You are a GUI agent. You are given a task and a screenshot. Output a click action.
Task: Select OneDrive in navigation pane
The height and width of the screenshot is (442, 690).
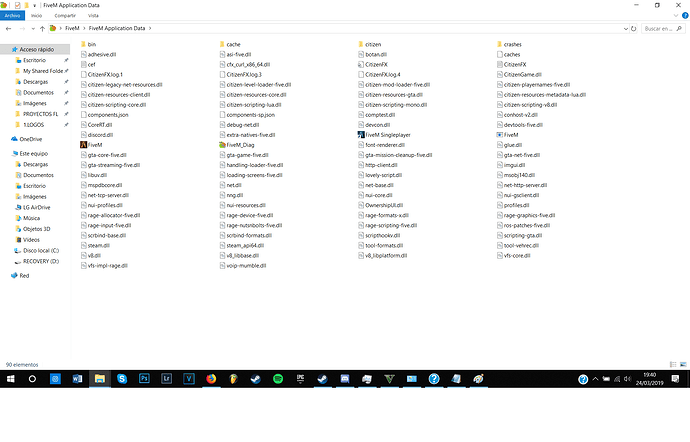[x=30, y=139]
